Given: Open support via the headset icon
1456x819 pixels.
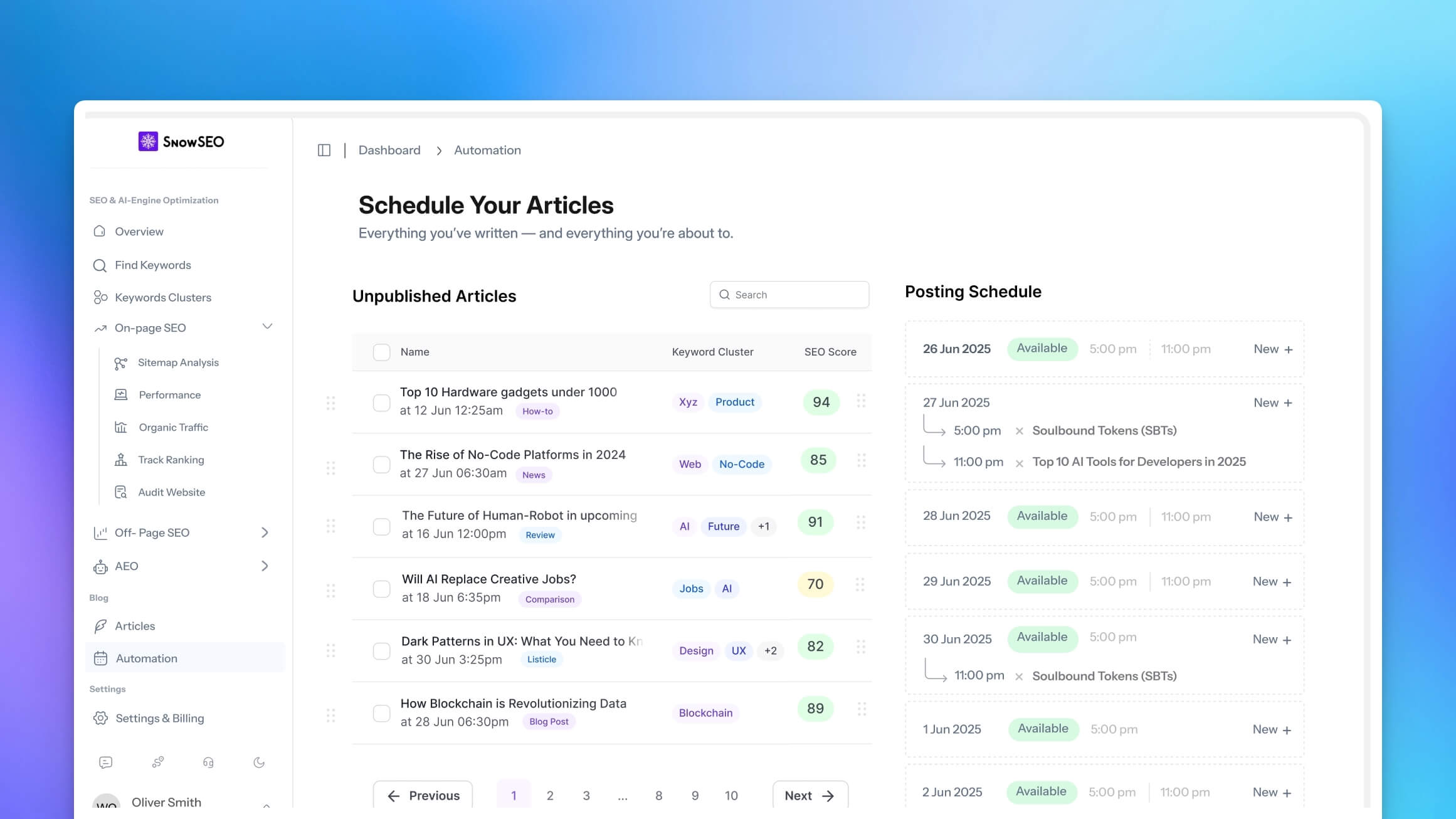Looking at the screenshot, I should [208, 762].
